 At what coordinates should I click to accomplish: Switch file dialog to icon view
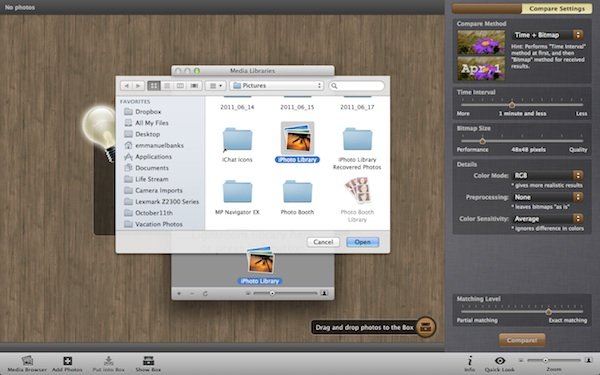coord(154,86)
